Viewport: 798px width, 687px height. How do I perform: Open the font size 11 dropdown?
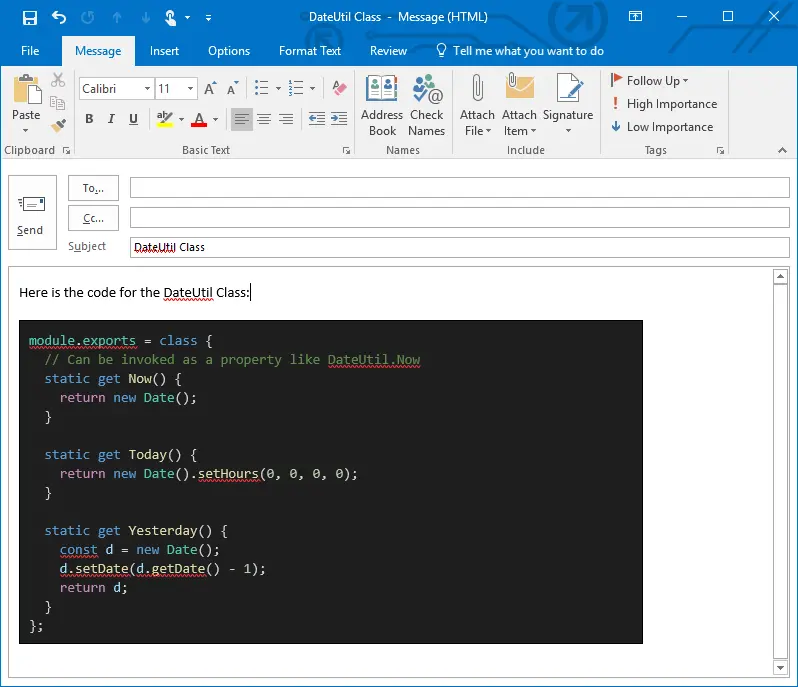coord(190,89)
